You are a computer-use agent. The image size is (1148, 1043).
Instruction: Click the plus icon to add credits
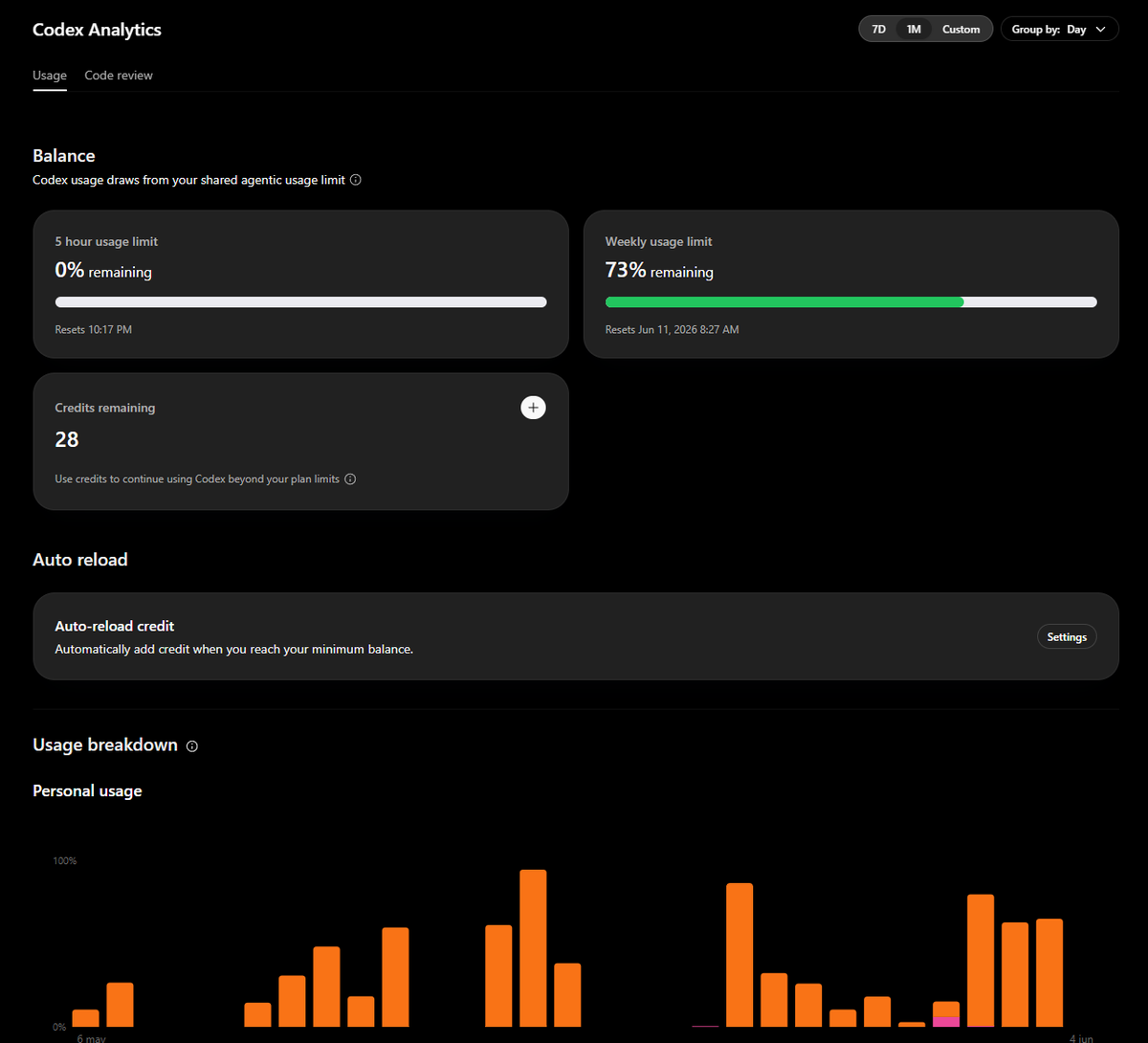(x=533, y=408)
